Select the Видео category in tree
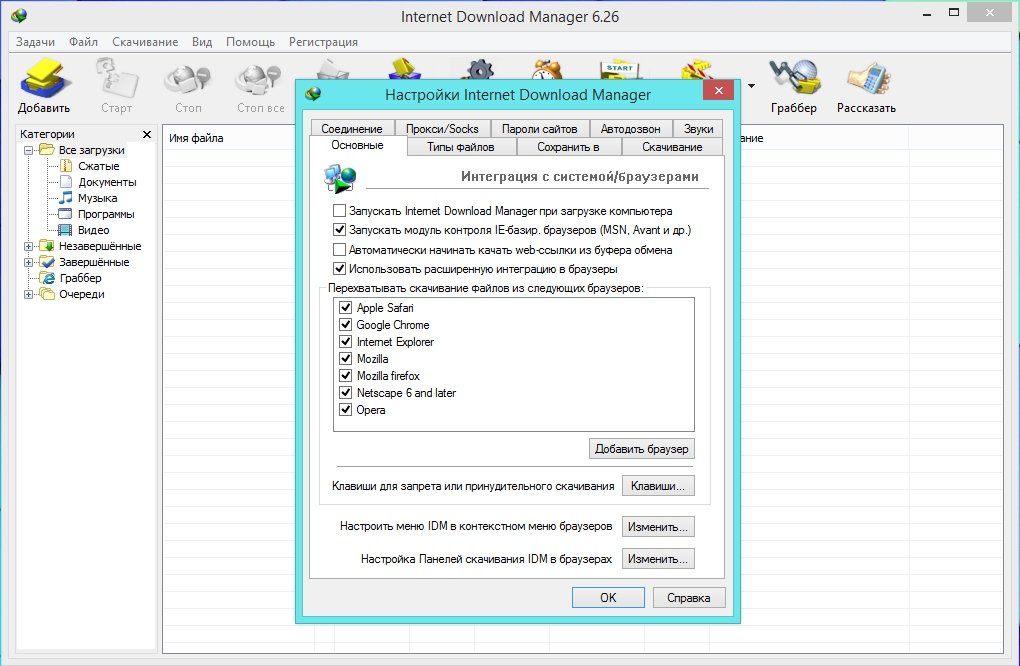Image resolution: width=1020 pixels, height=666 pixels. pyautogui.click(x=93, y=230)
